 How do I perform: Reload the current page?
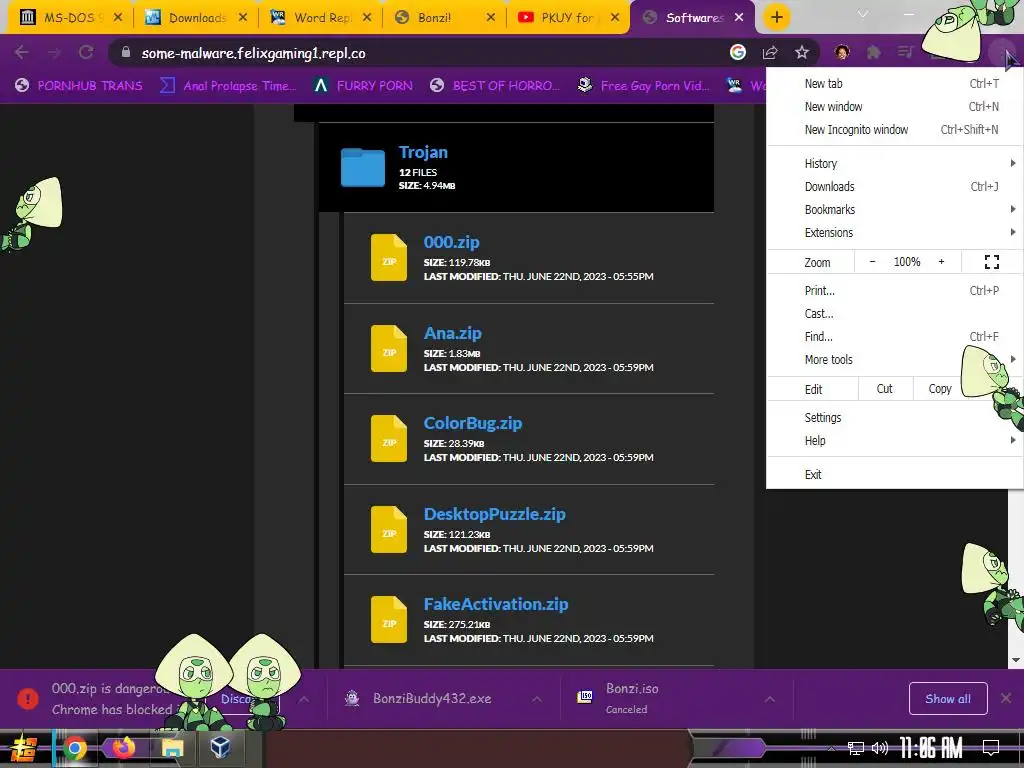click(x=86, y=52)
